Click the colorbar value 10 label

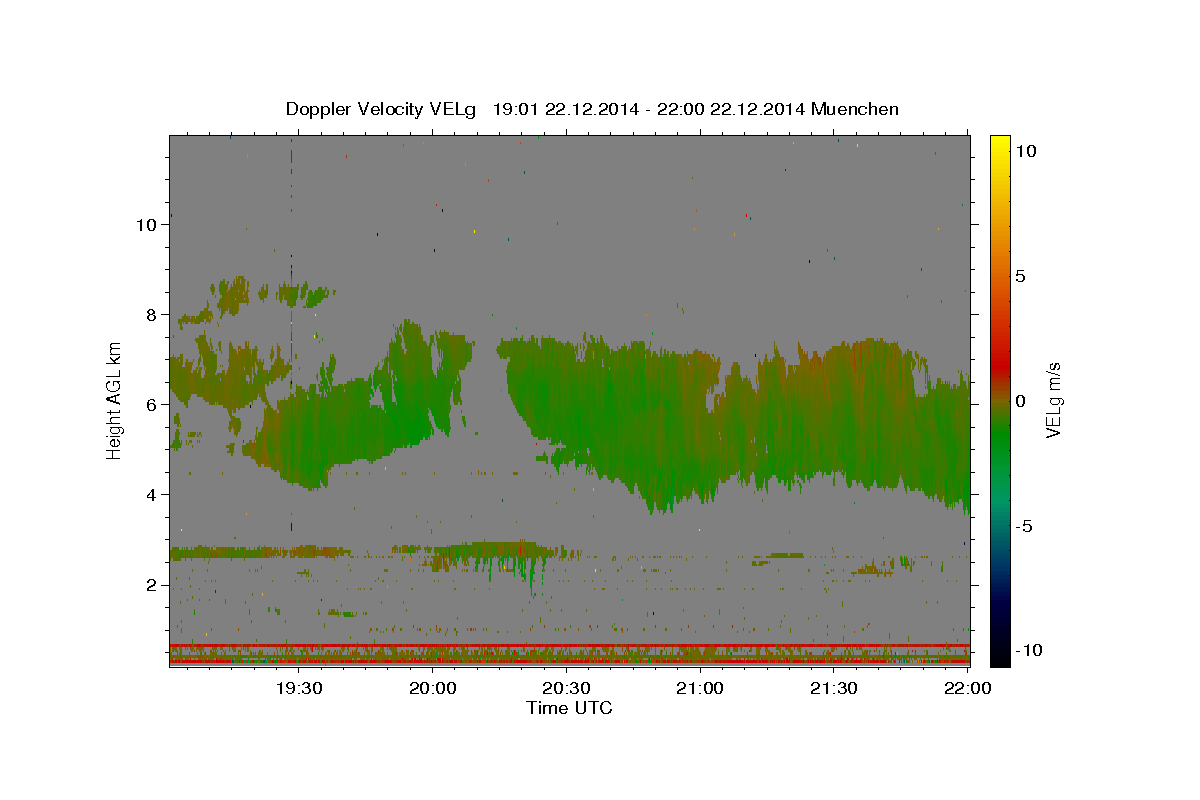click(x=1025, y=151)
